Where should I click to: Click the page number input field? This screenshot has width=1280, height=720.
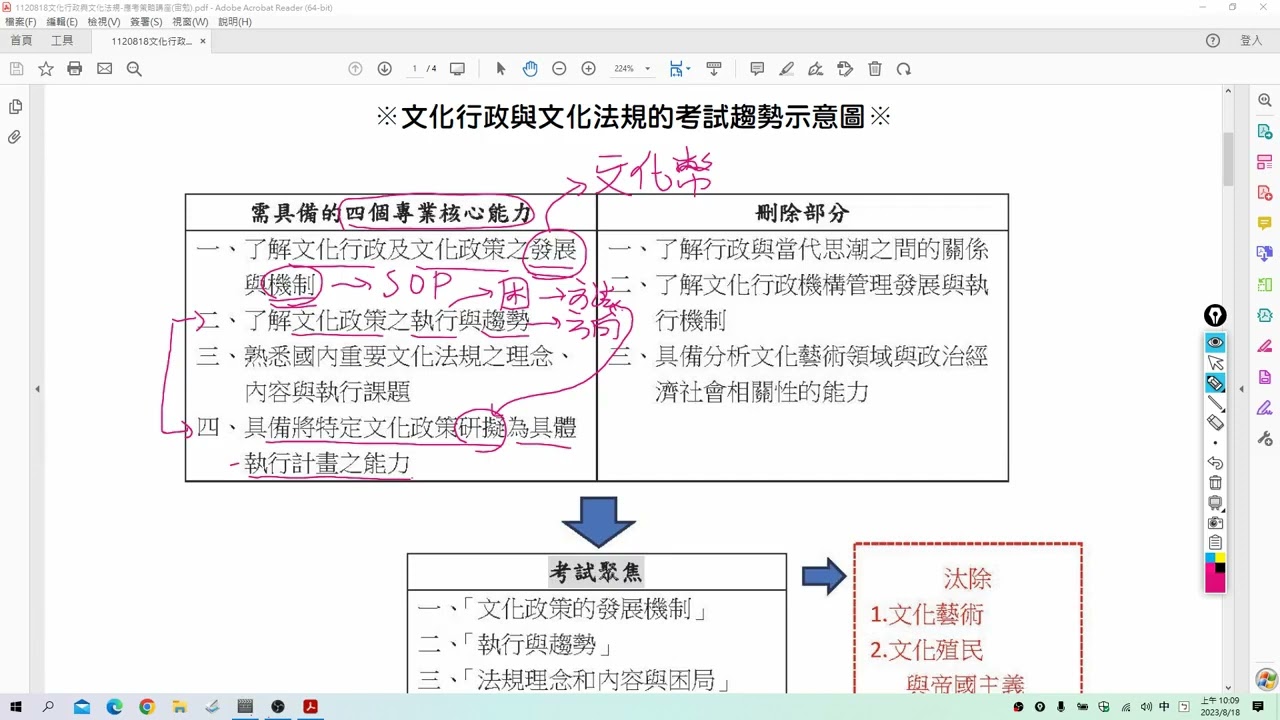(414, 69)
